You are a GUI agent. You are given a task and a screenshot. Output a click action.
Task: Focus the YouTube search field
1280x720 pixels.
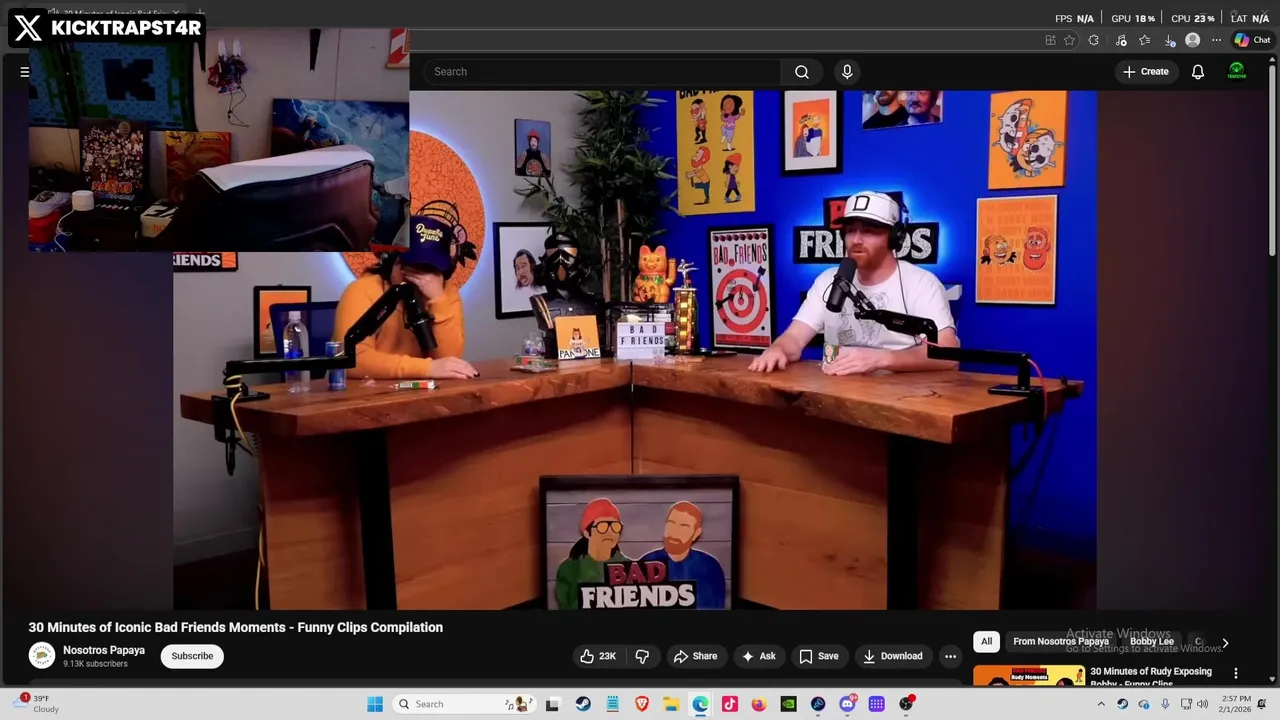(x=603, y=72)
